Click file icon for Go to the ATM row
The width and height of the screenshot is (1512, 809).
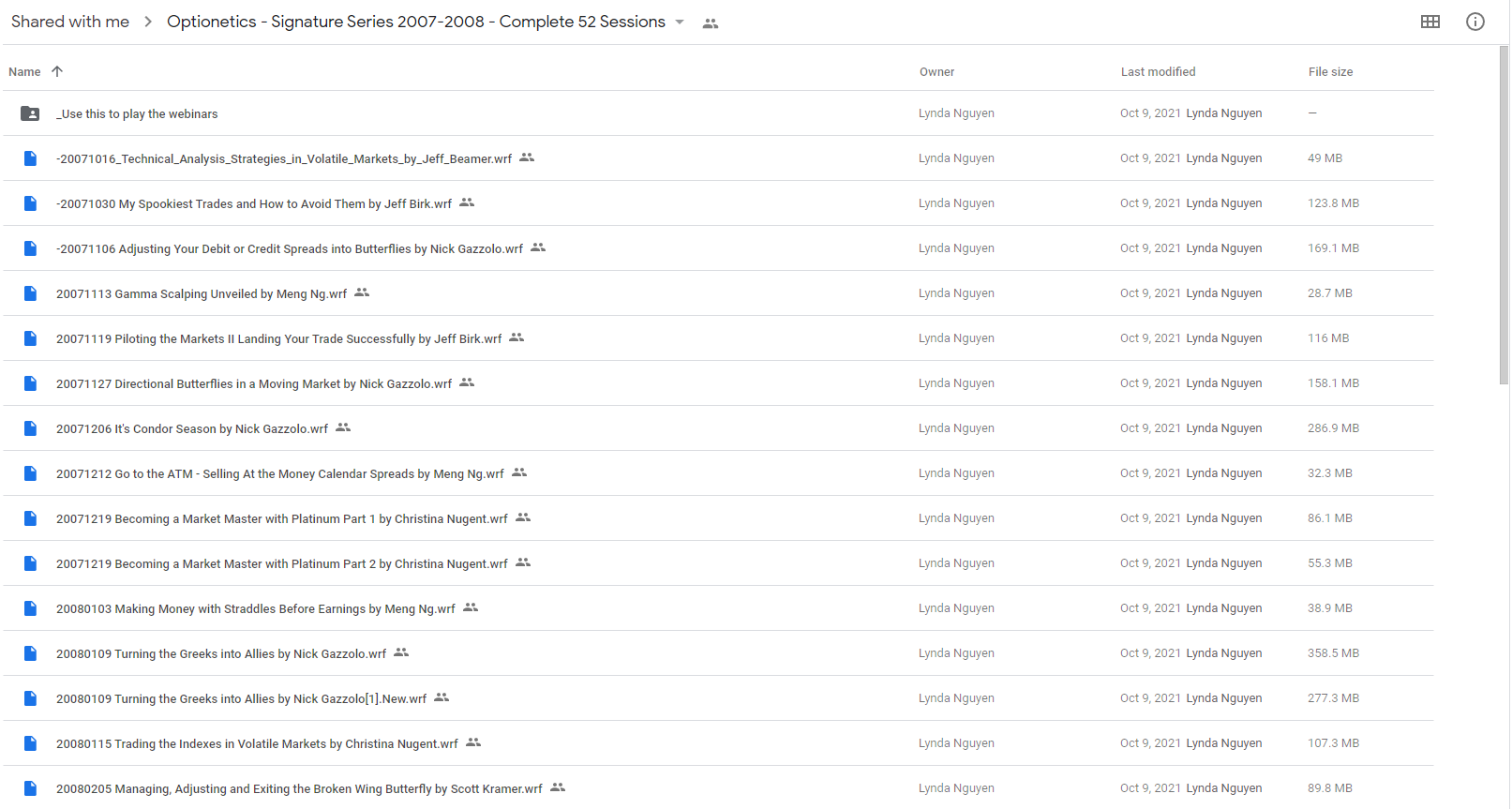(30, 473)
